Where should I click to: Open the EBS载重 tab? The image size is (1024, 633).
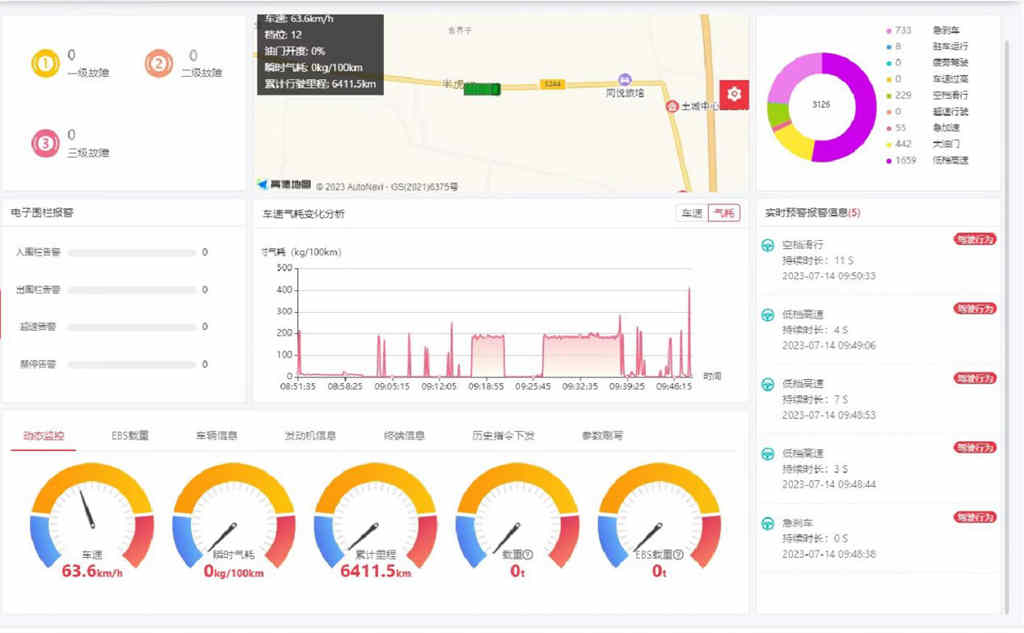pos(130,436)
